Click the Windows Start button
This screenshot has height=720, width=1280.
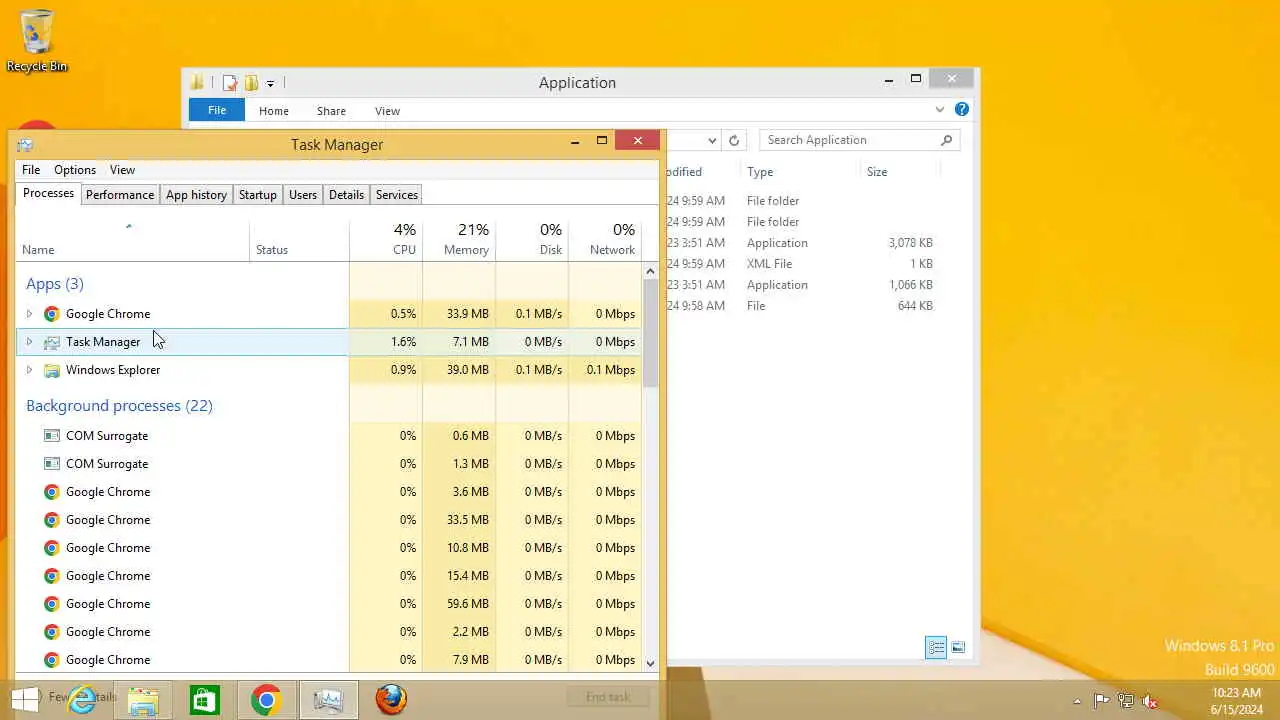pyautogui.click(x=26, y=700)
